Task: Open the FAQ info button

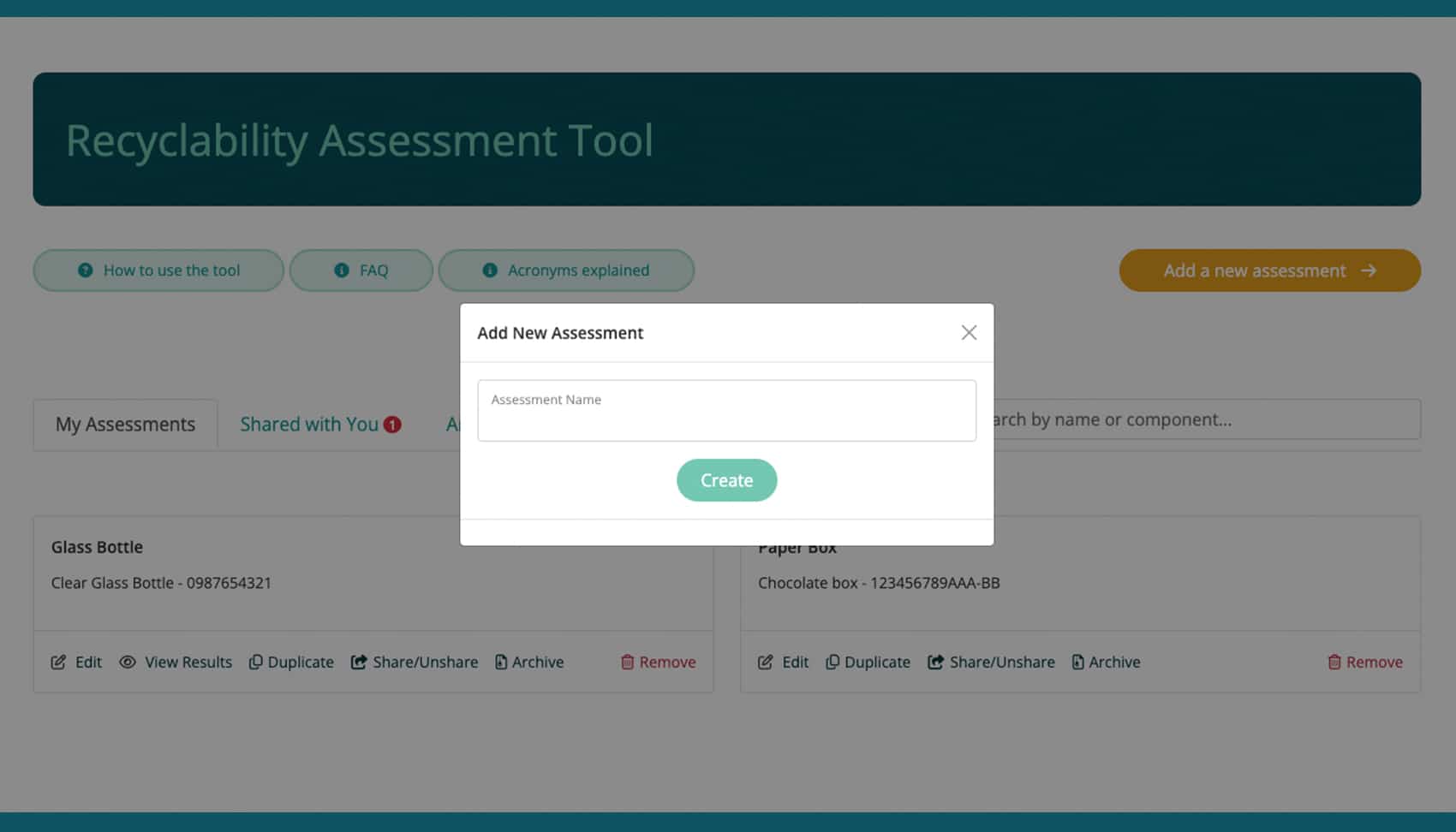Action: point(361,270)
